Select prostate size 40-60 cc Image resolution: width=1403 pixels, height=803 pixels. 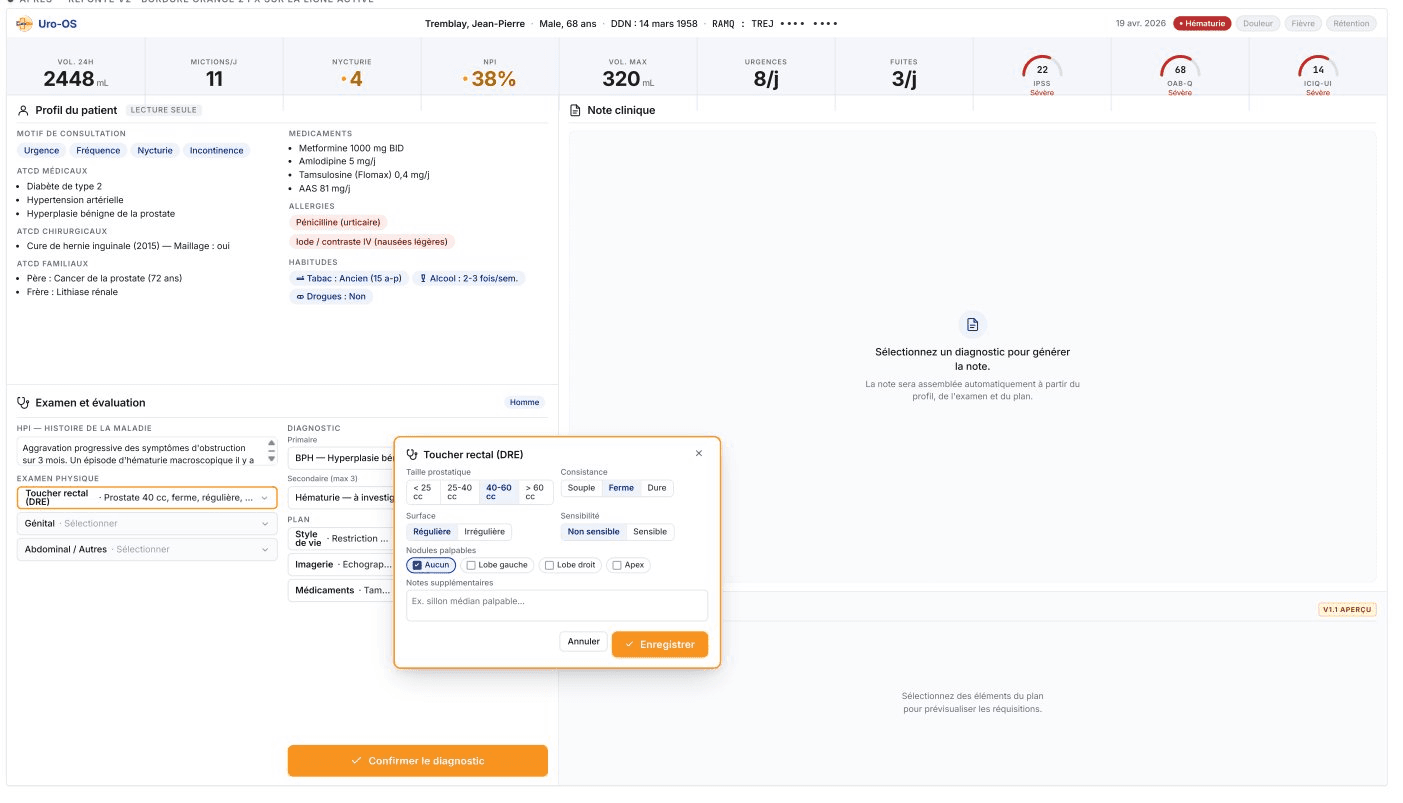click(498, 492)
